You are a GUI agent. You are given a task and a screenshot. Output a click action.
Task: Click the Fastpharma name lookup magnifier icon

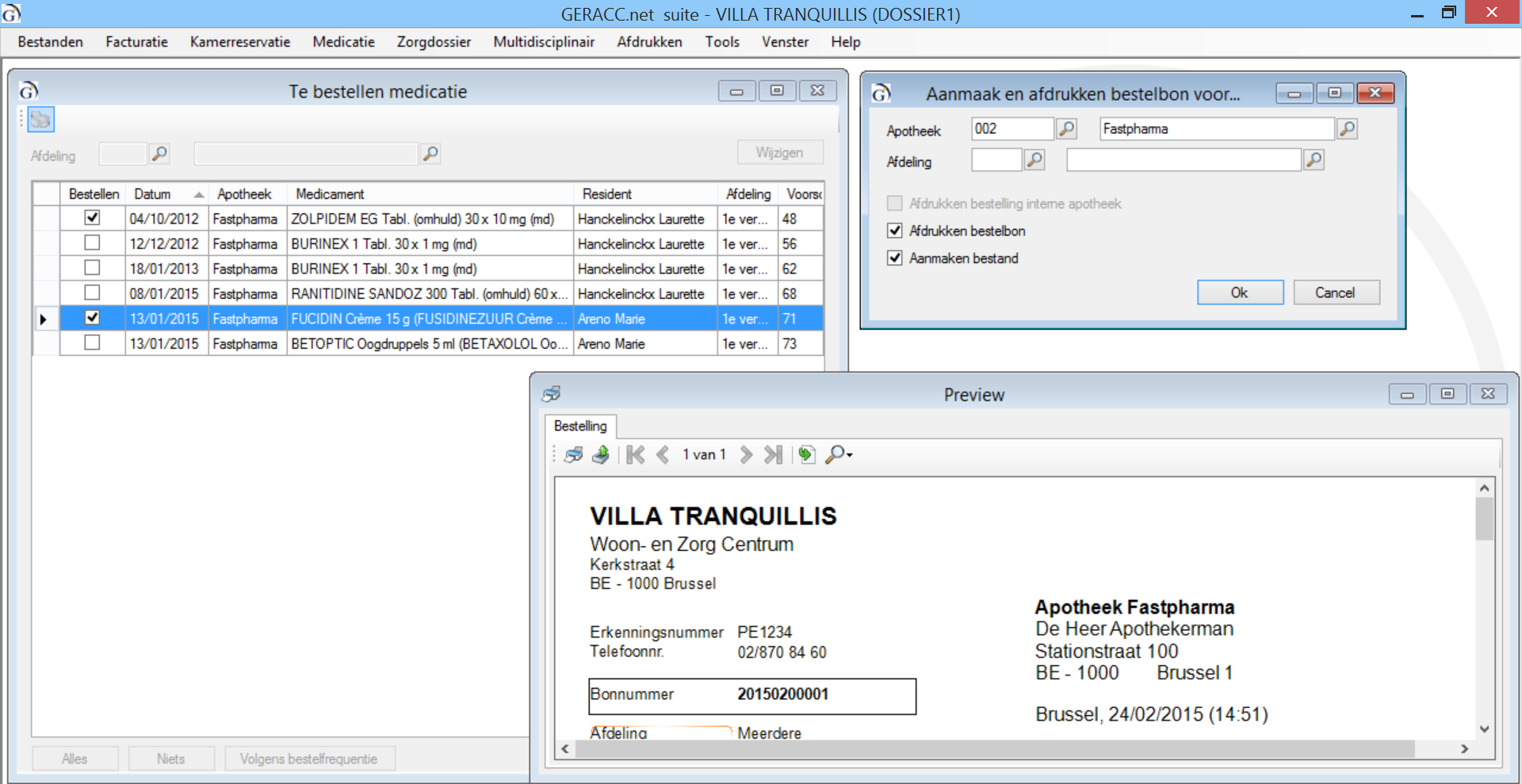[x=1347, y=128]
